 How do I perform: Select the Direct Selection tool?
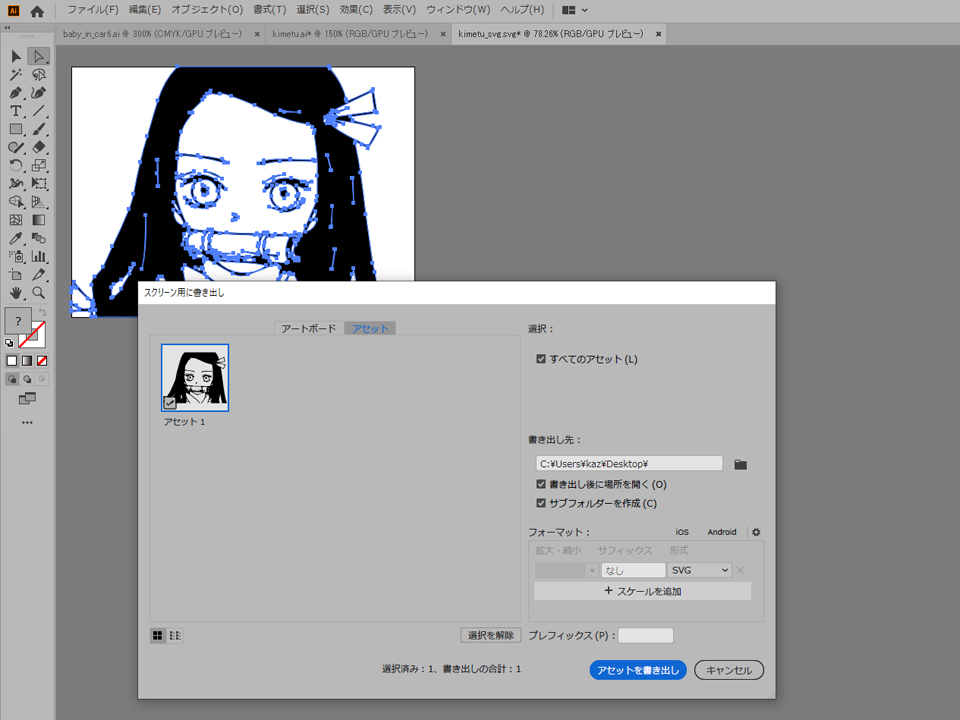click(x=39, y=56)
